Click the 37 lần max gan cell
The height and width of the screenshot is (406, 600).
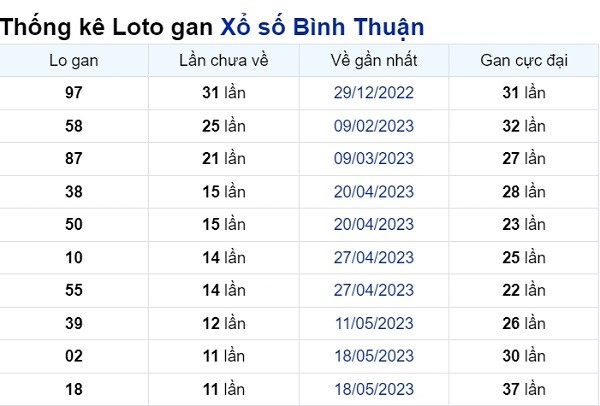(524, 389)
